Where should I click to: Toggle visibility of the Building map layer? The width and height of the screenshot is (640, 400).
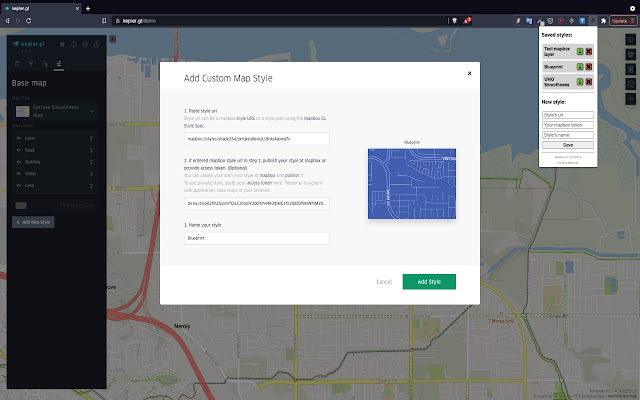click(18, 162)
